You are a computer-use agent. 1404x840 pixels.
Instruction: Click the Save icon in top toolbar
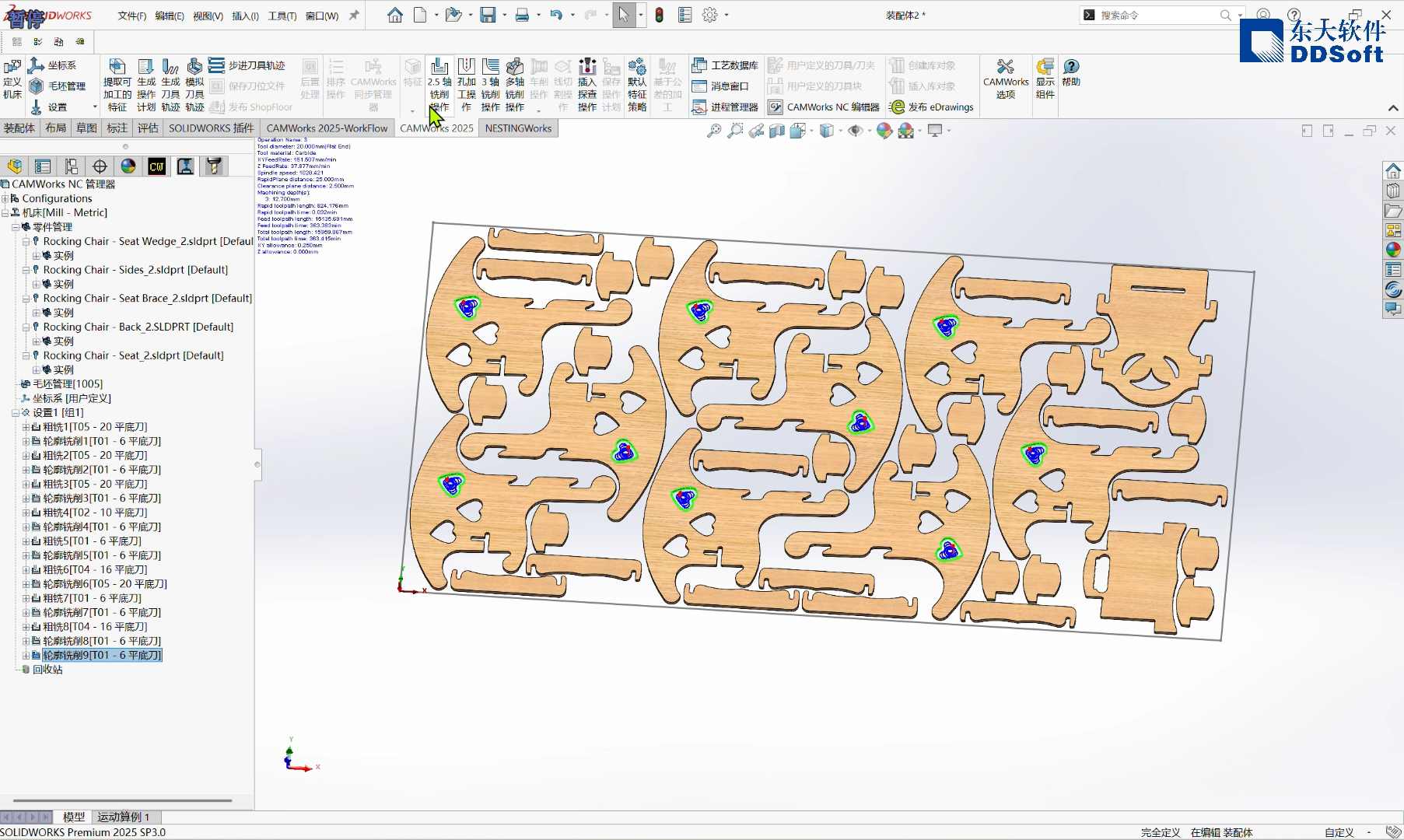tap(488, 15)
